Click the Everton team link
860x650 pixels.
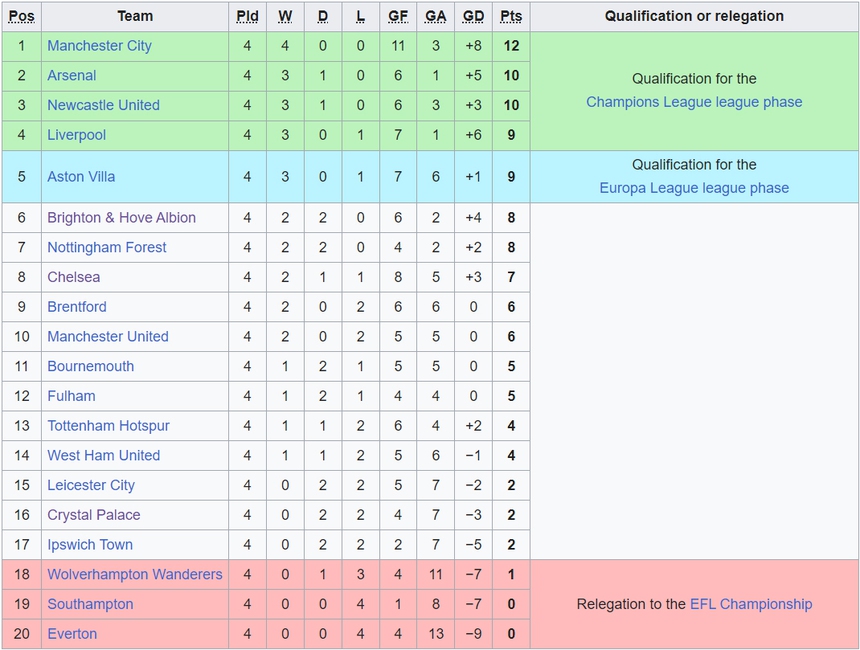pyautogui.click(x=72, y=634)
